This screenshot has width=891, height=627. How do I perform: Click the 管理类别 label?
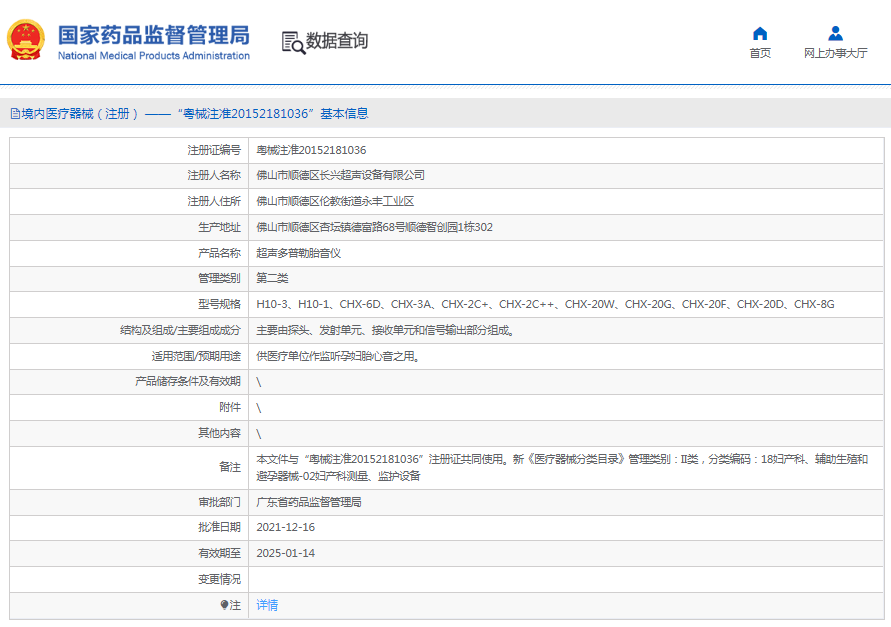click(219, 278)
